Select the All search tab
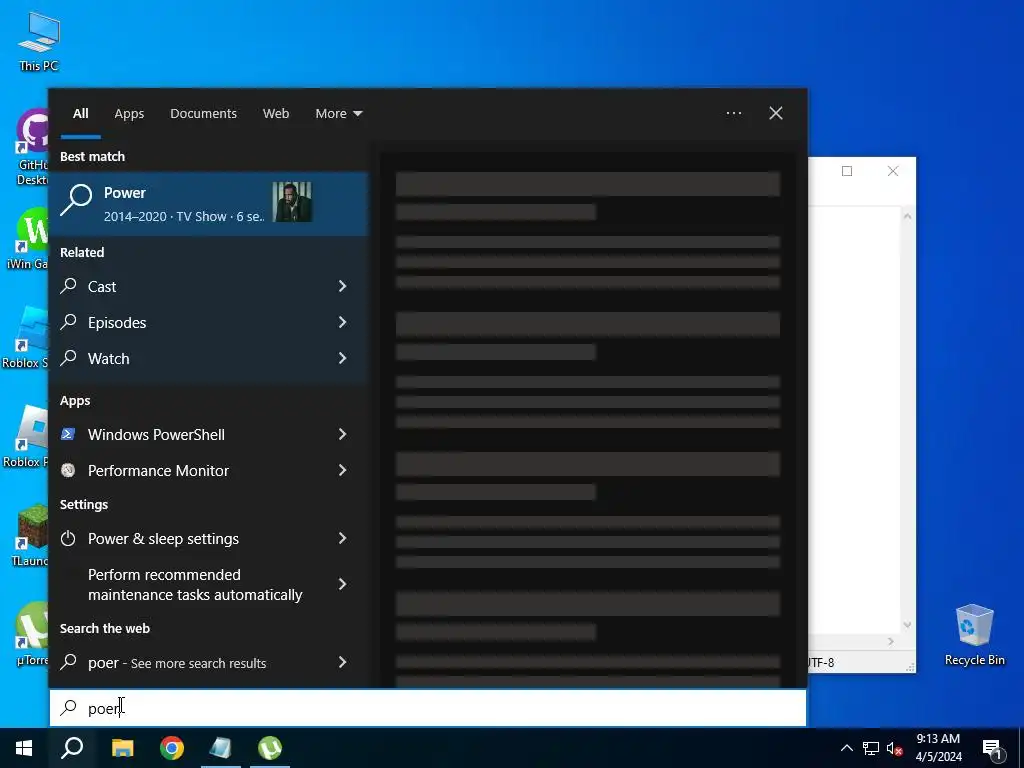The height and width of the screenshot is (768, 1024). tap(80, 114)
